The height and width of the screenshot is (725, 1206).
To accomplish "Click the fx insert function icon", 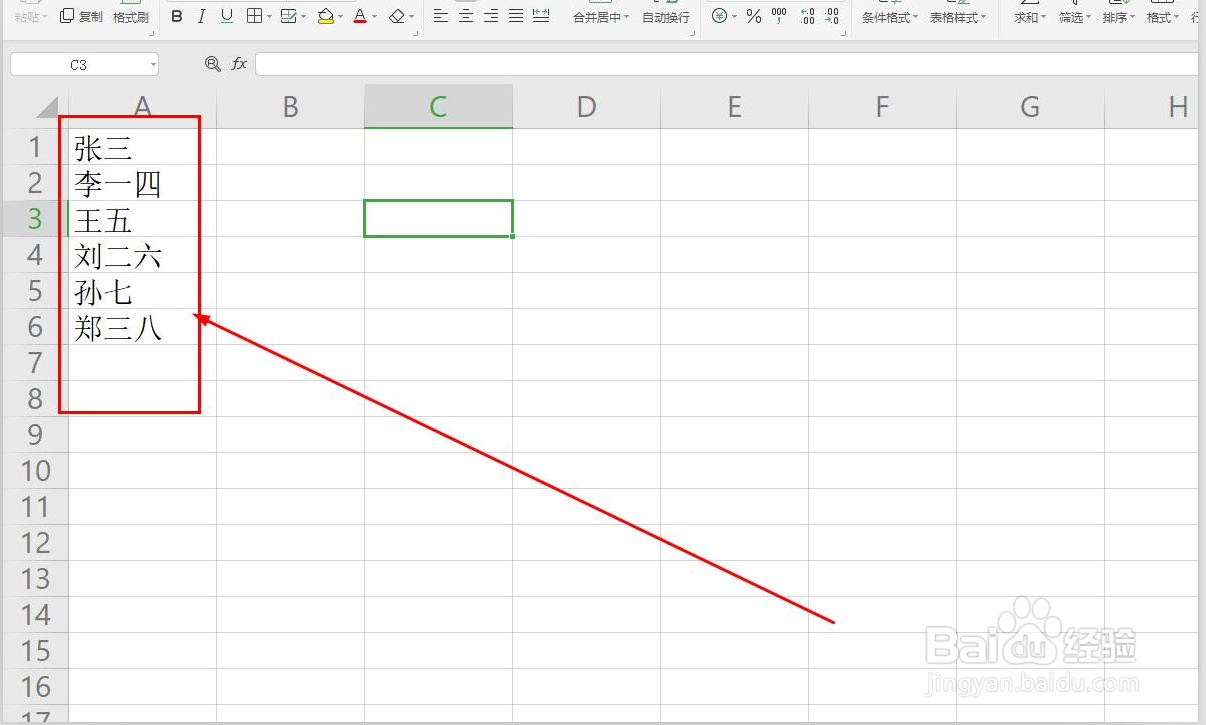I will click(x=239, y=64).
